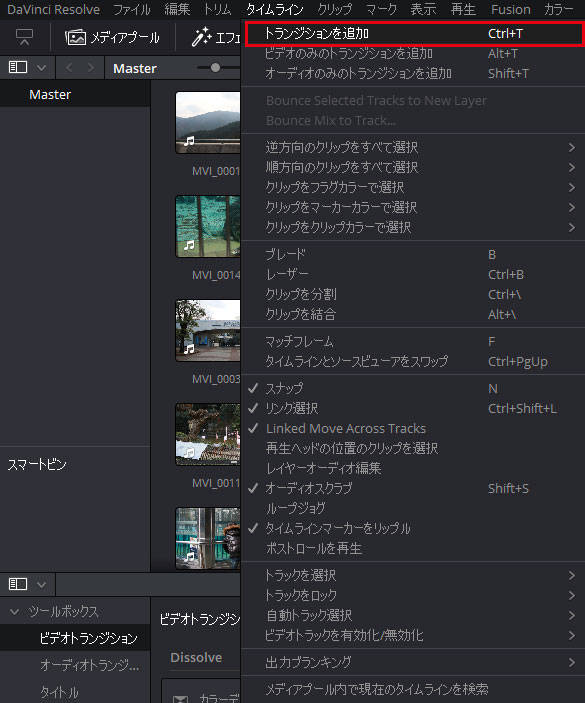Image resolution: width=585 pixels, height=703 pixels.
Task: Click the Media Pool icon in toolbar
Action: [x=75, y=37]
